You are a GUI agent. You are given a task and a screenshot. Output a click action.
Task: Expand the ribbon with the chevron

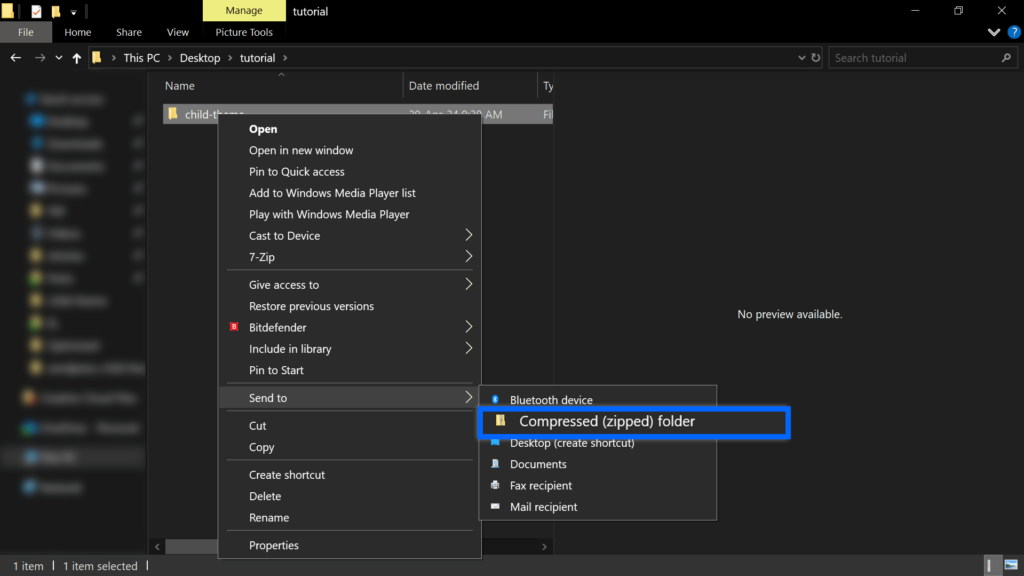[994, 32]
